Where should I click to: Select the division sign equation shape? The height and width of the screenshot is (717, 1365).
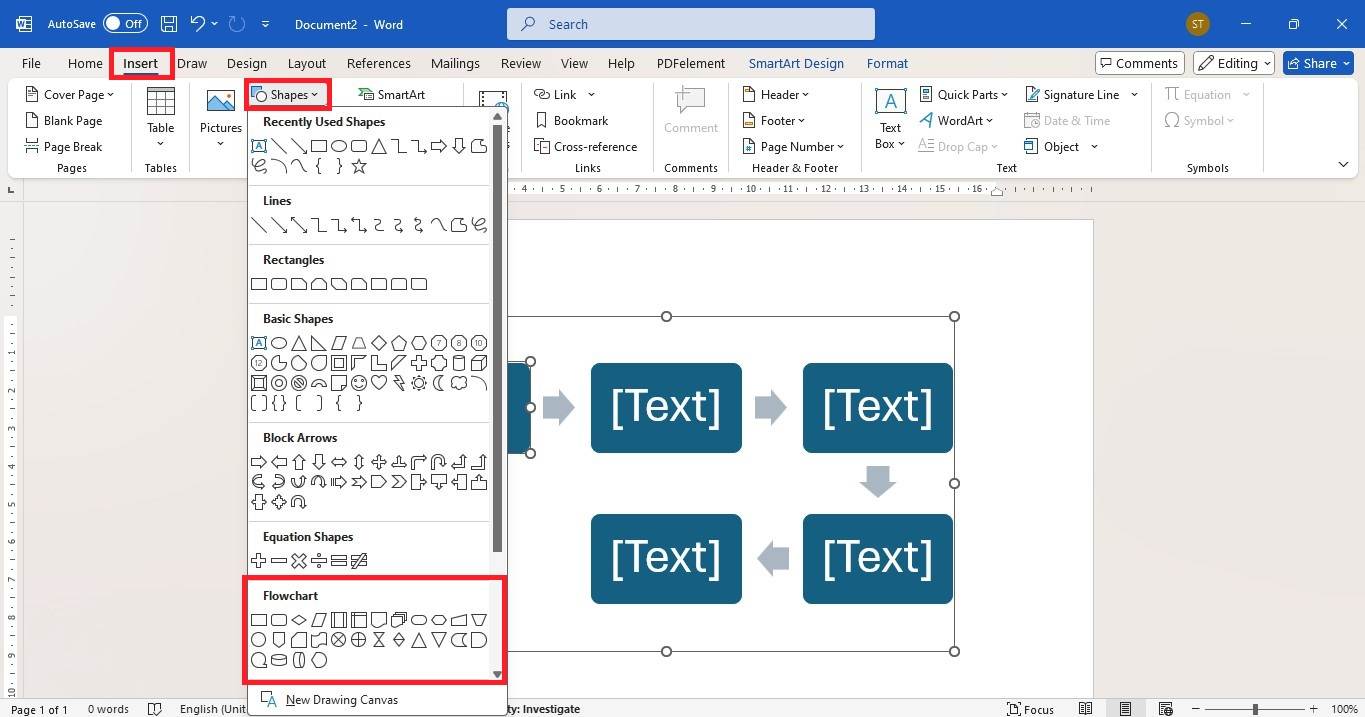[319, 561]
